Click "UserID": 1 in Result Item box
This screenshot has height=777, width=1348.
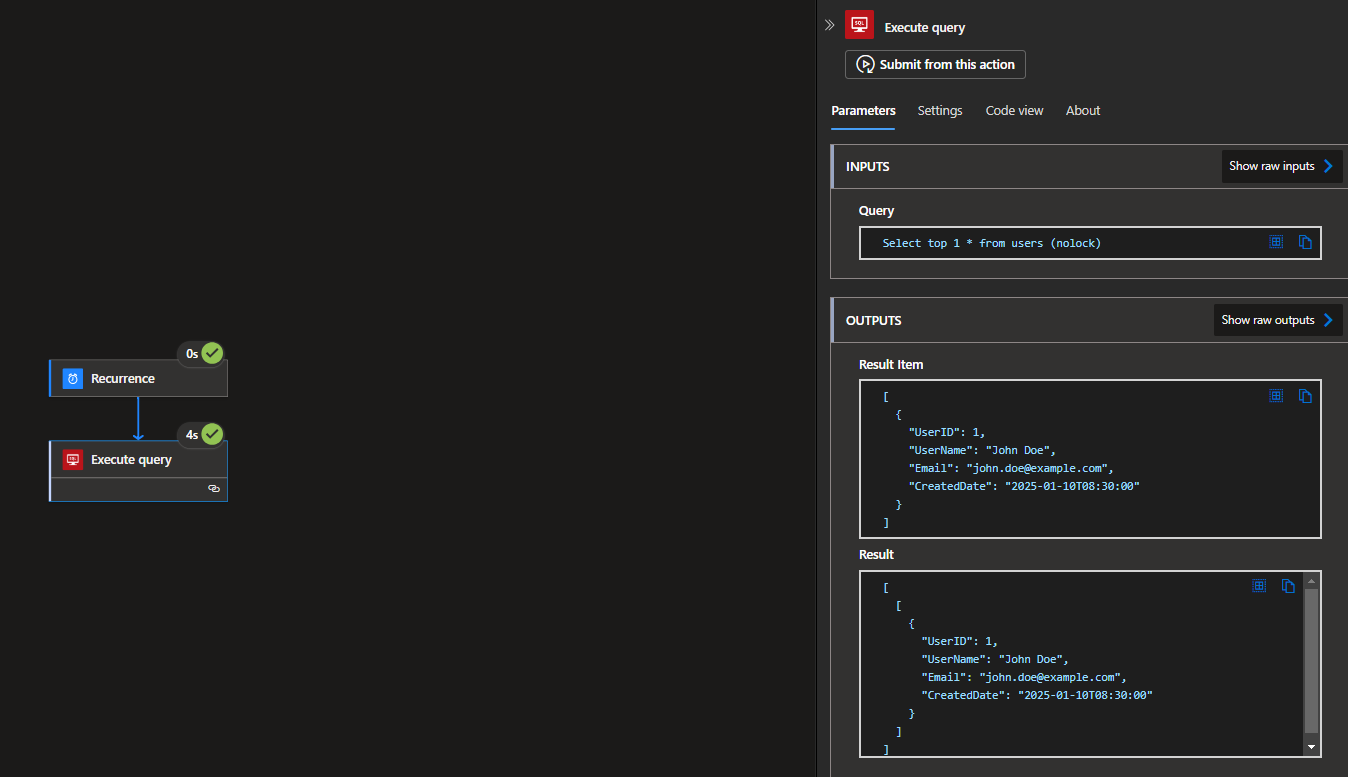click(947, 432)
